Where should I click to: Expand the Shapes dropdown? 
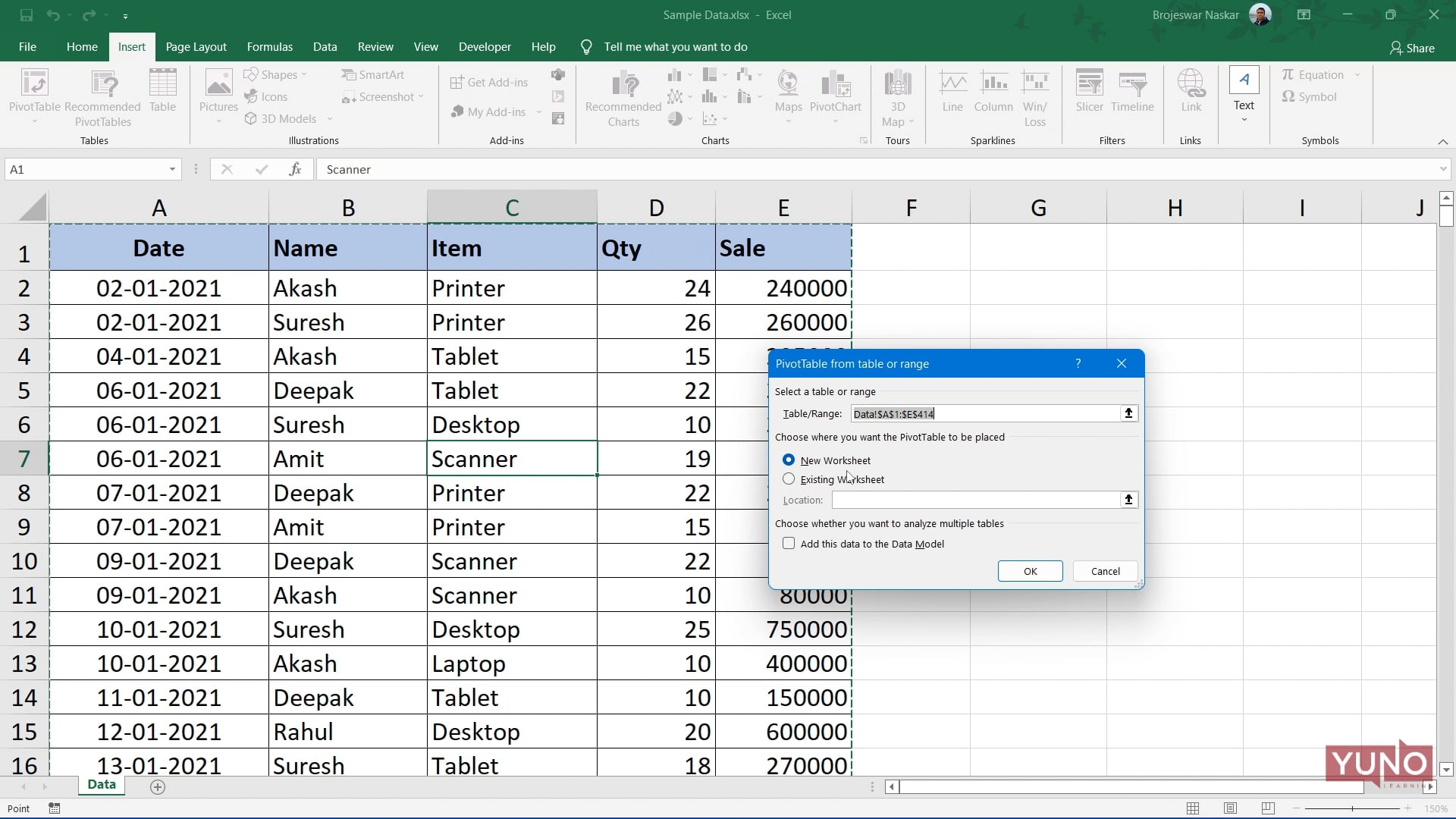[304, 74]
